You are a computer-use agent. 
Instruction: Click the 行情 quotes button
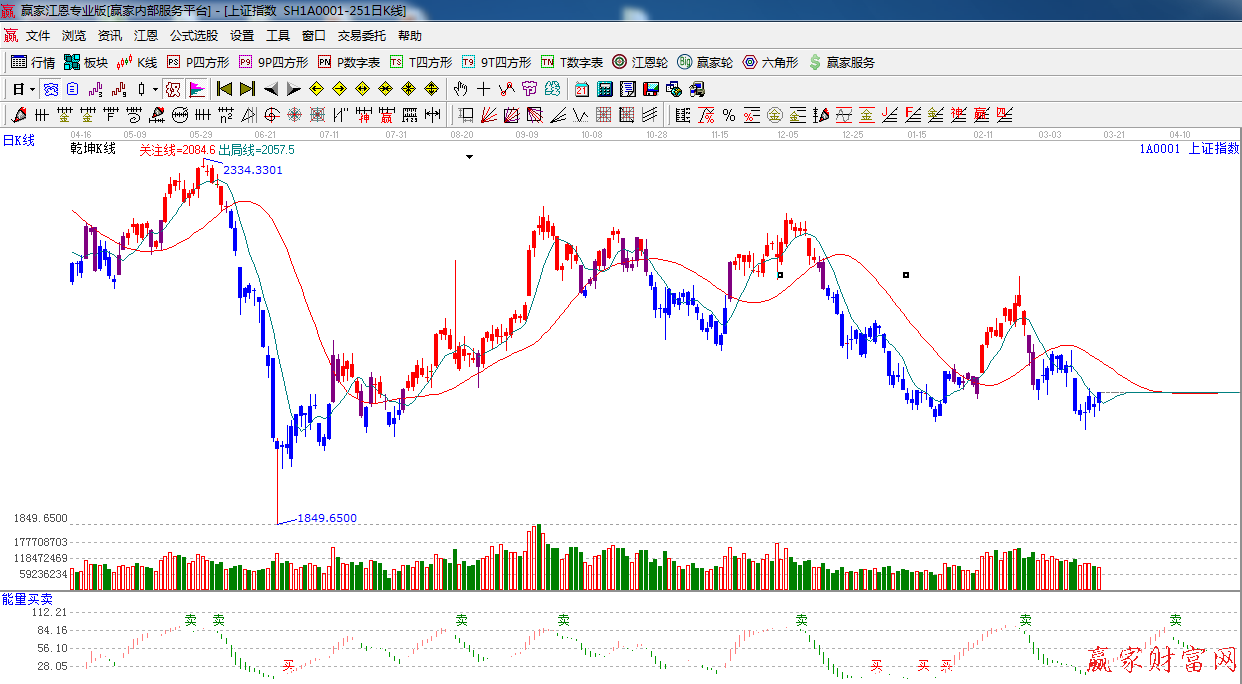pos(33,62)
